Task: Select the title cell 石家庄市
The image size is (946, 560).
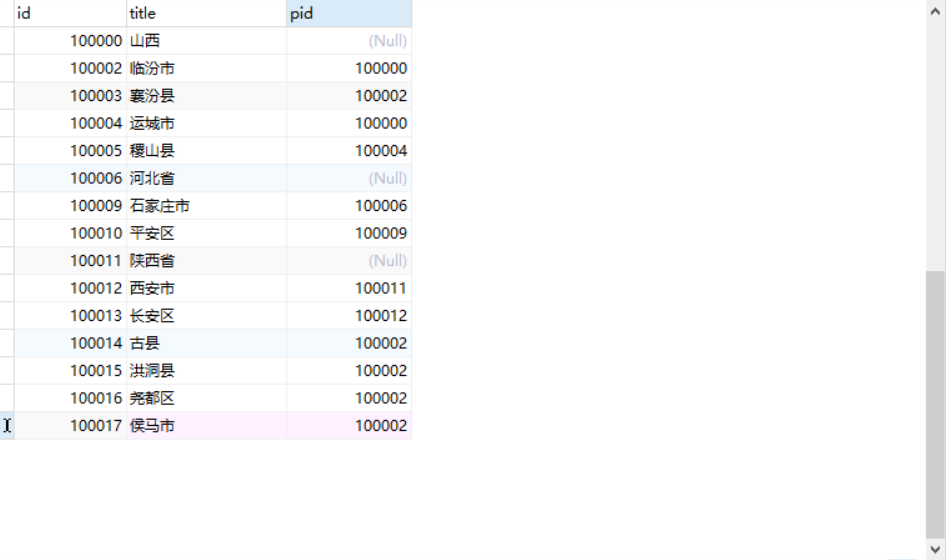Action: pyautogui.click(x=206, y=206)
